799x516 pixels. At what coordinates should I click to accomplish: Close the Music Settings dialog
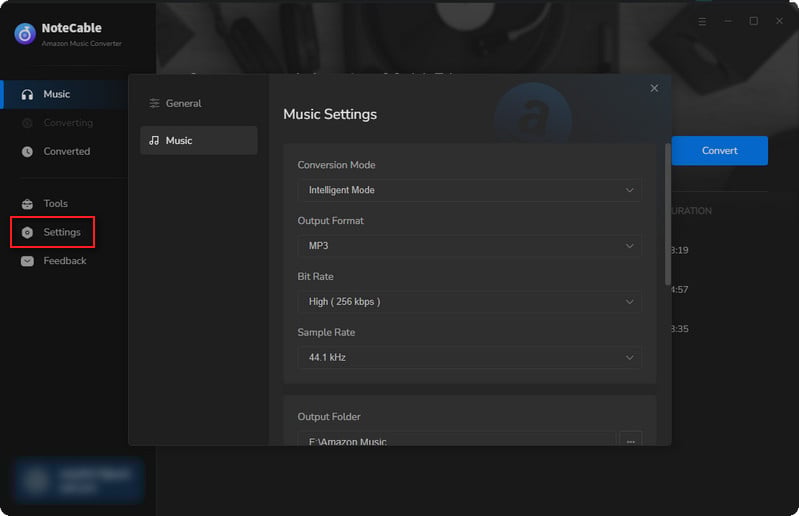click(x=654, y=88)
